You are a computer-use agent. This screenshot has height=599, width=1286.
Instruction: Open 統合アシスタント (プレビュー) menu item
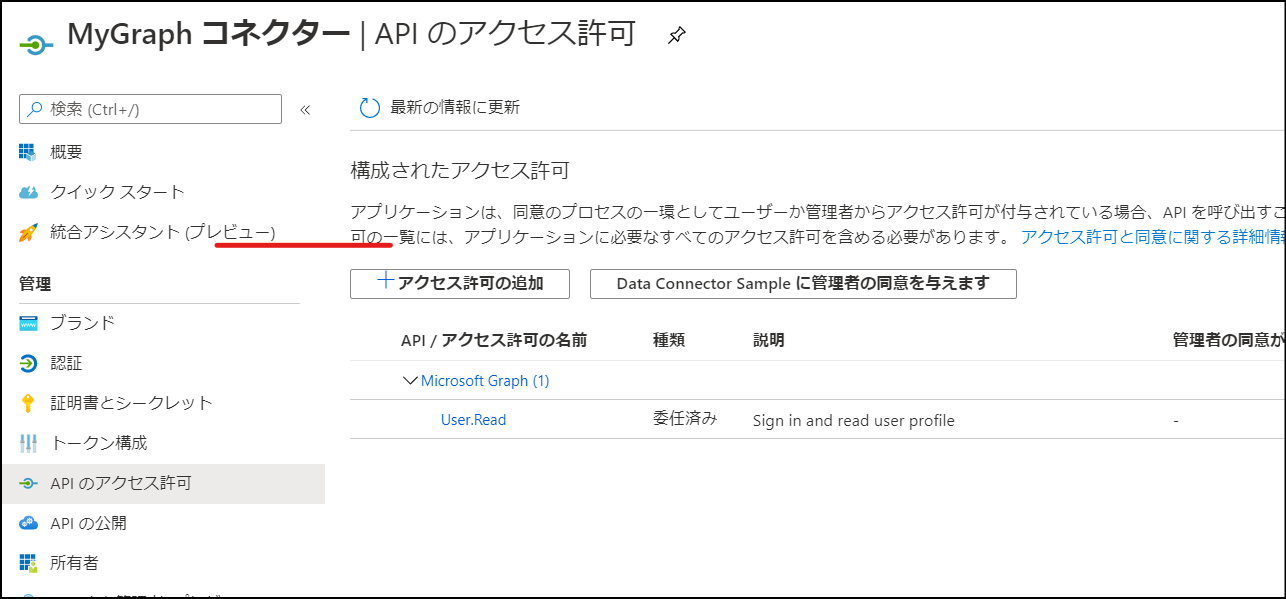click(x=162, y=232)
